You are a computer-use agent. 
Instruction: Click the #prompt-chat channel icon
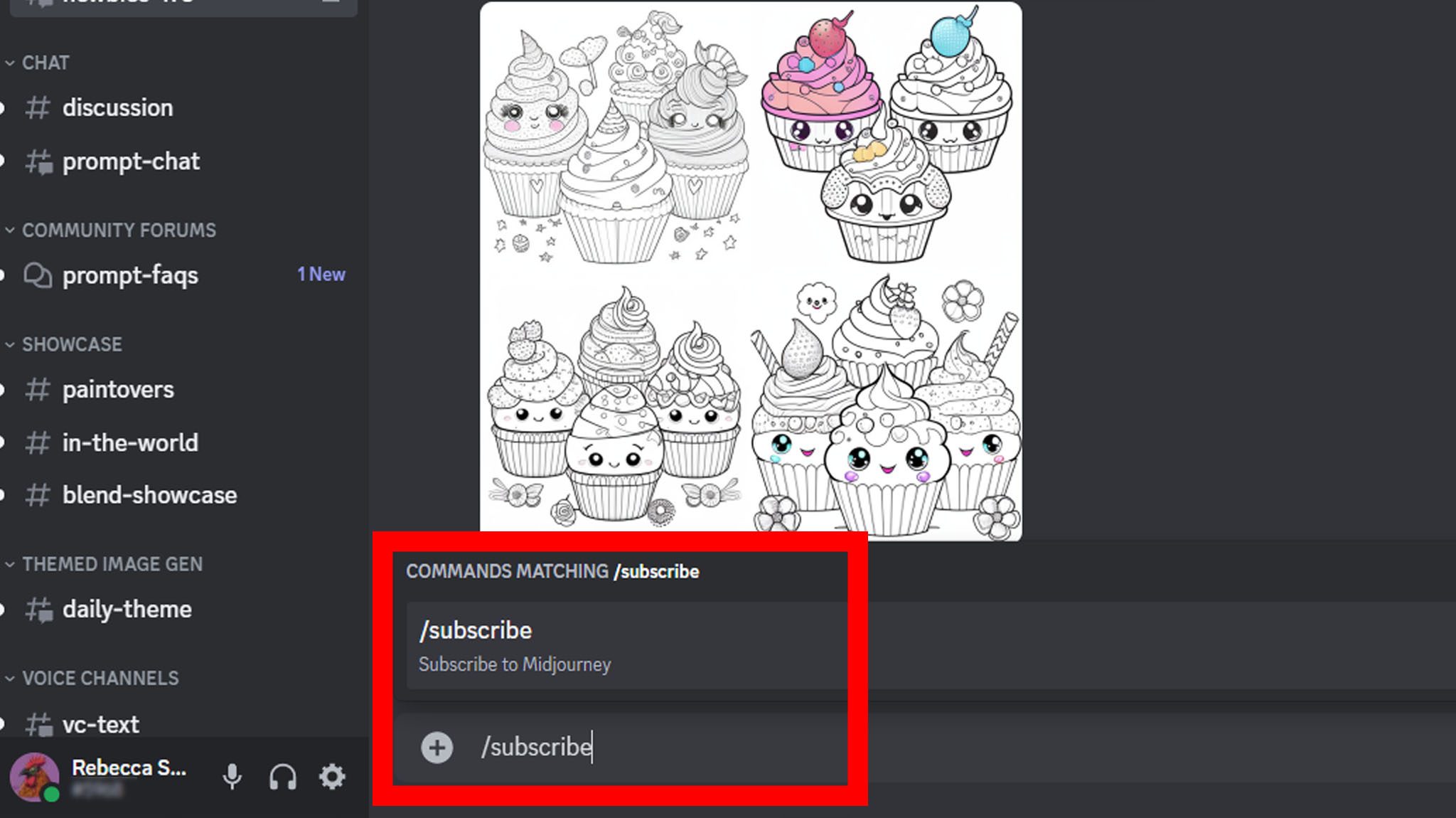pos(40,160)
